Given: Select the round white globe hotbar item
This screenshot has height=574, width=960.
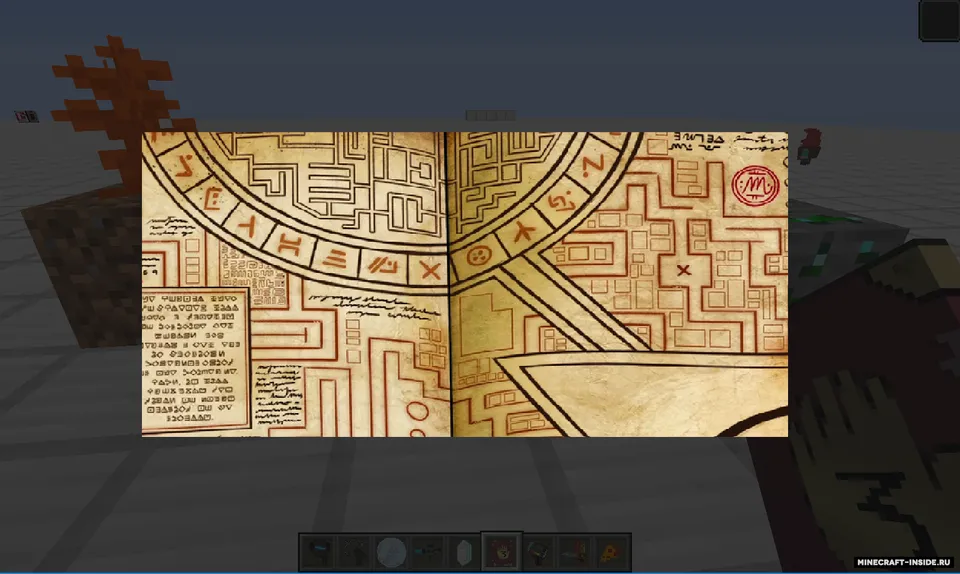Looking at the screenshot, I should [x=391, y=552].
